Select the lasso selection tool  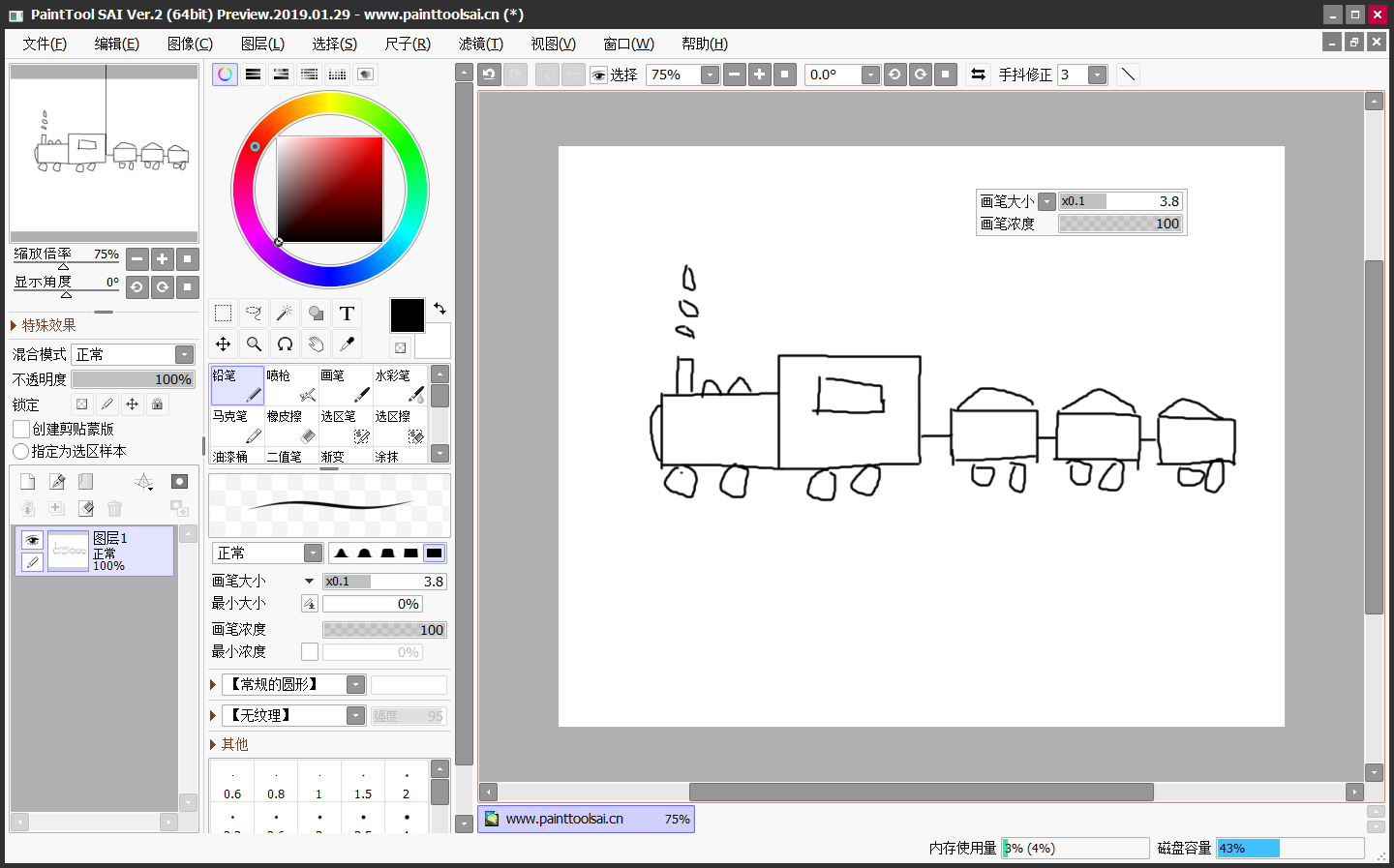pyautogui.click(x=254, y=314)
